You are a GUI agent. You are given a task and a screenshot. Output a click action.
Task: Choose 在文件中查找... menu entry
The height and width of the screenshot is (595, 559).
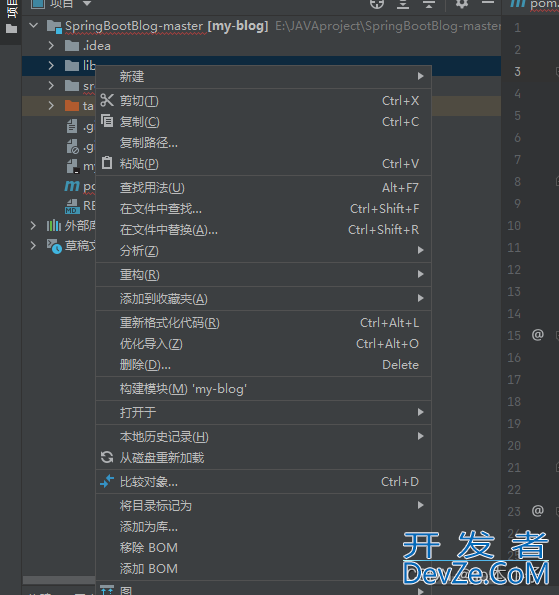tap(263, 209)
